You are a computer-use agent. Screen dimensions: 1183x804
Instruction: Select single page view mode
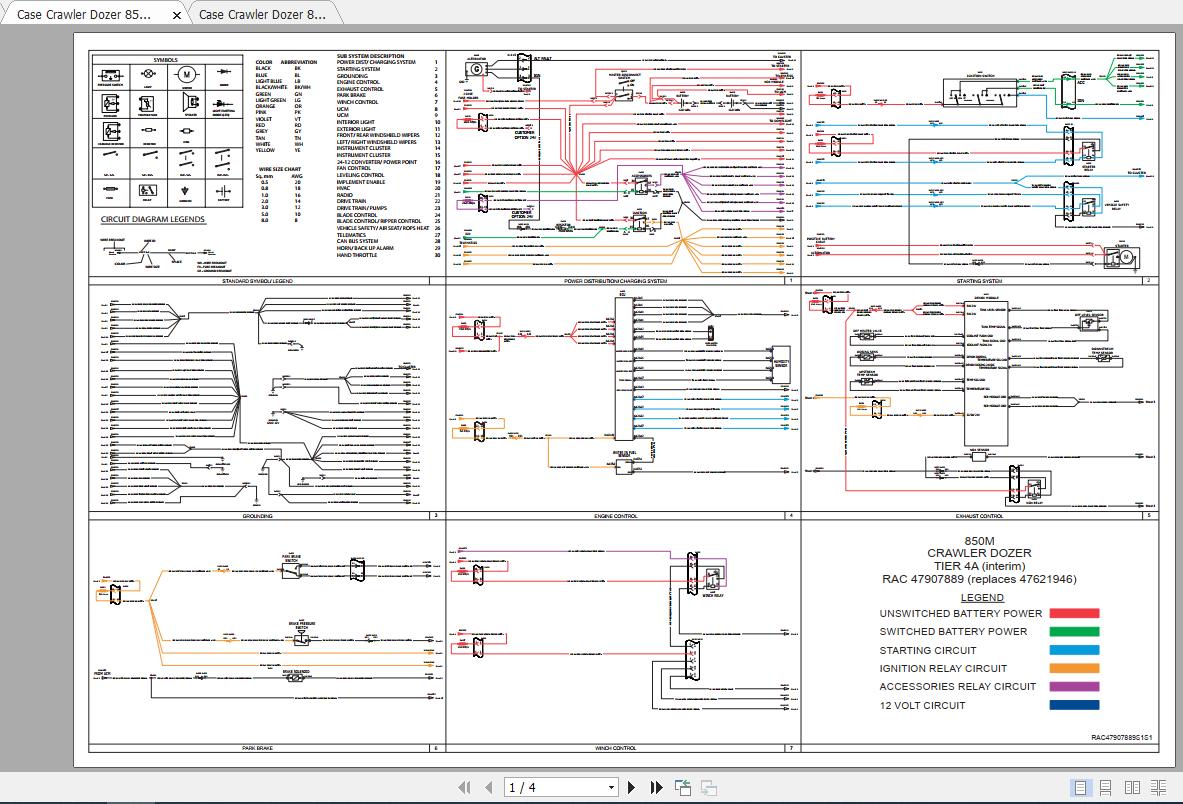click(1079, 787)
